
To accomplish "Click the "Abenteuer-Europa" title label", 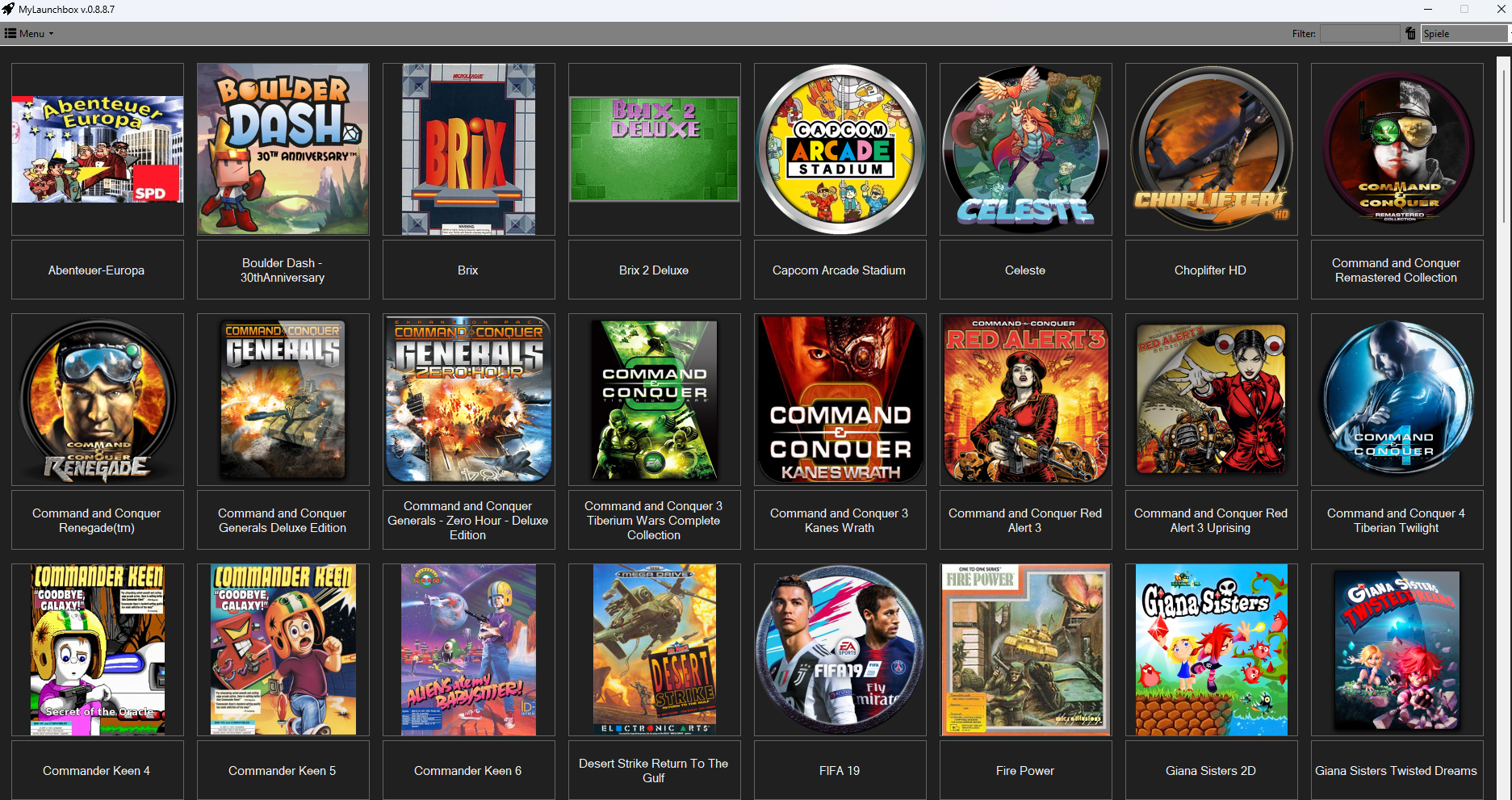I will (97, 270).
